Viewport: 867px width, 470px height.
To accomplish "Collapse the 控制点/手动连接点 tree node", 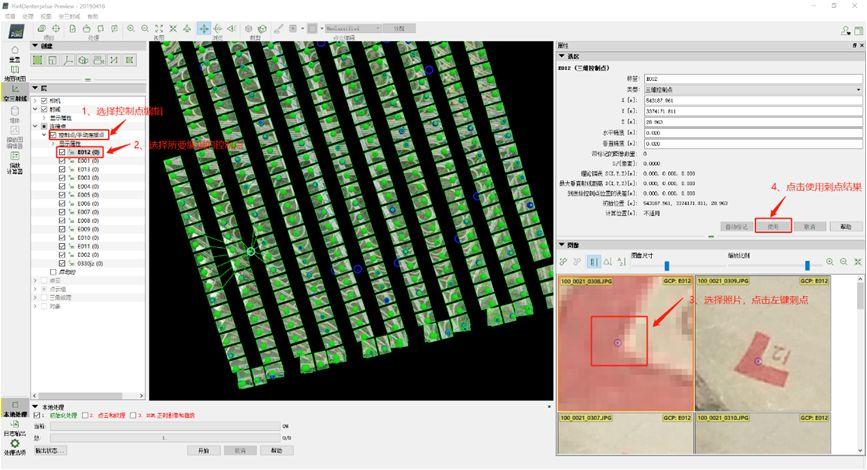I will click(45, 134).
